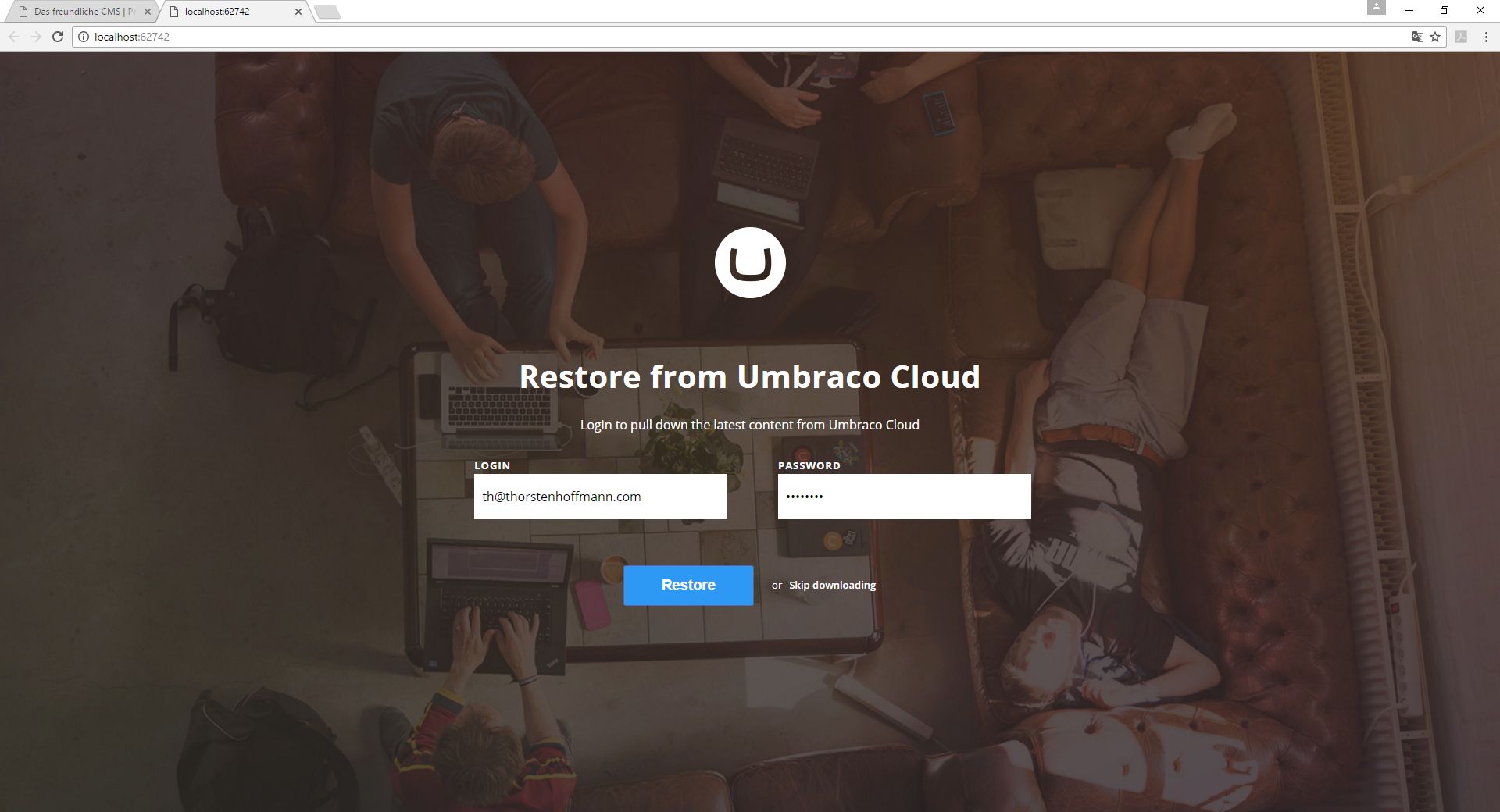Focus the Login email field
Image resolution: width=1500 pixels, height=812 pixels.
(x=600, y=497)
